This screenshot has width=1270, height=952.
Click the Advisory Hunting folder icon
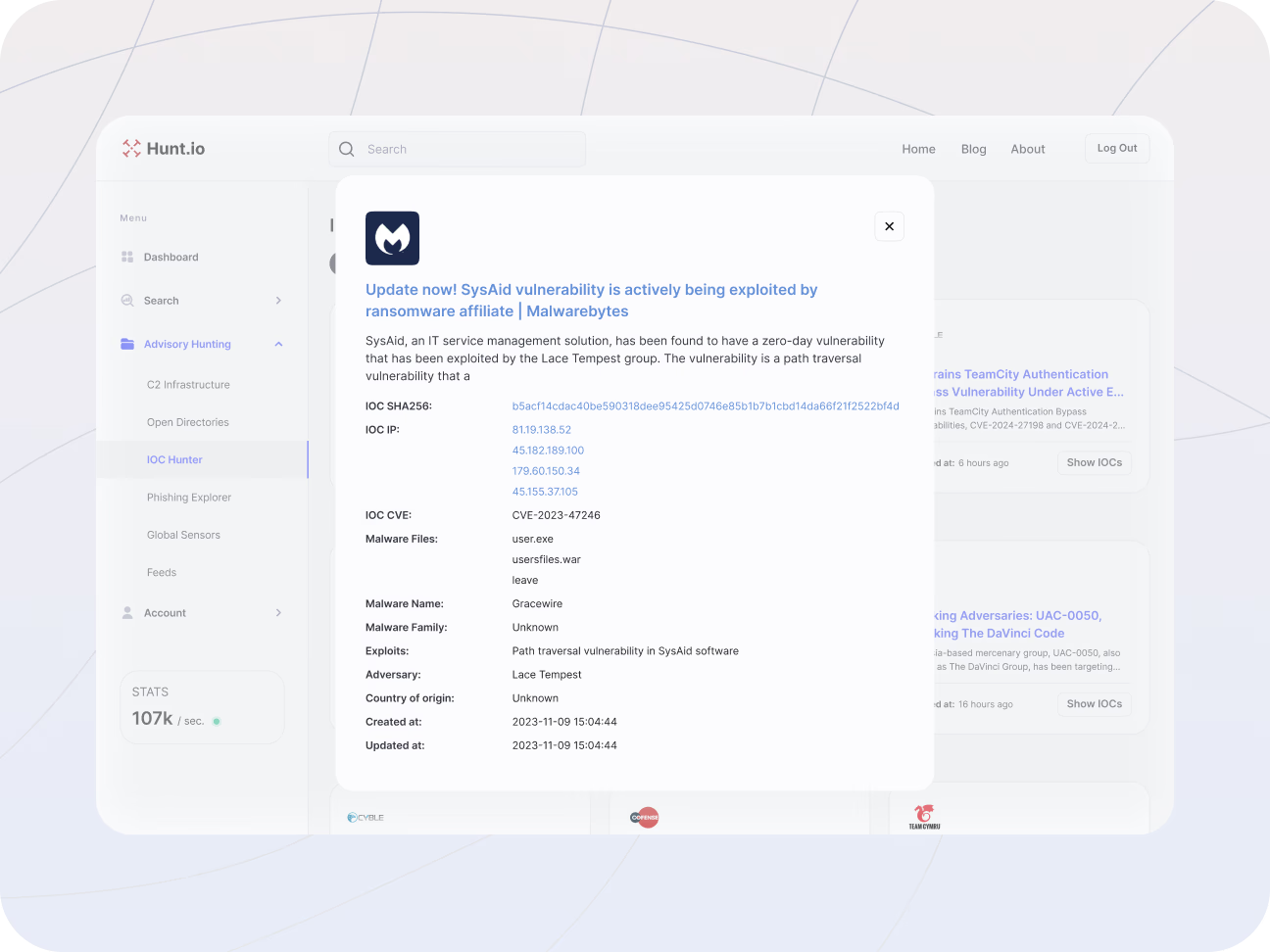pos(127,344)
